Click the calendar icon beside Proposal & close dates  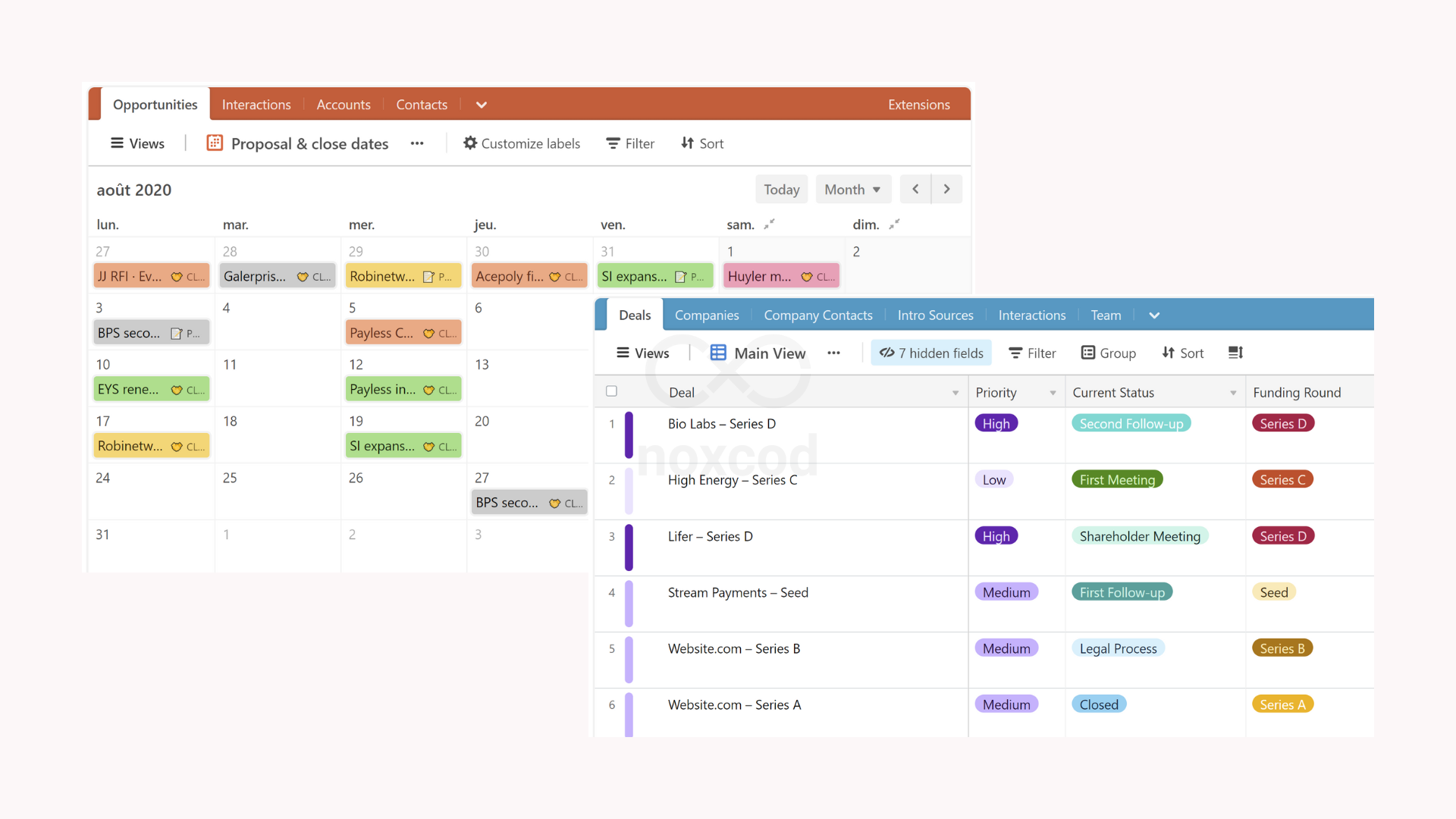tap(213, 143)
